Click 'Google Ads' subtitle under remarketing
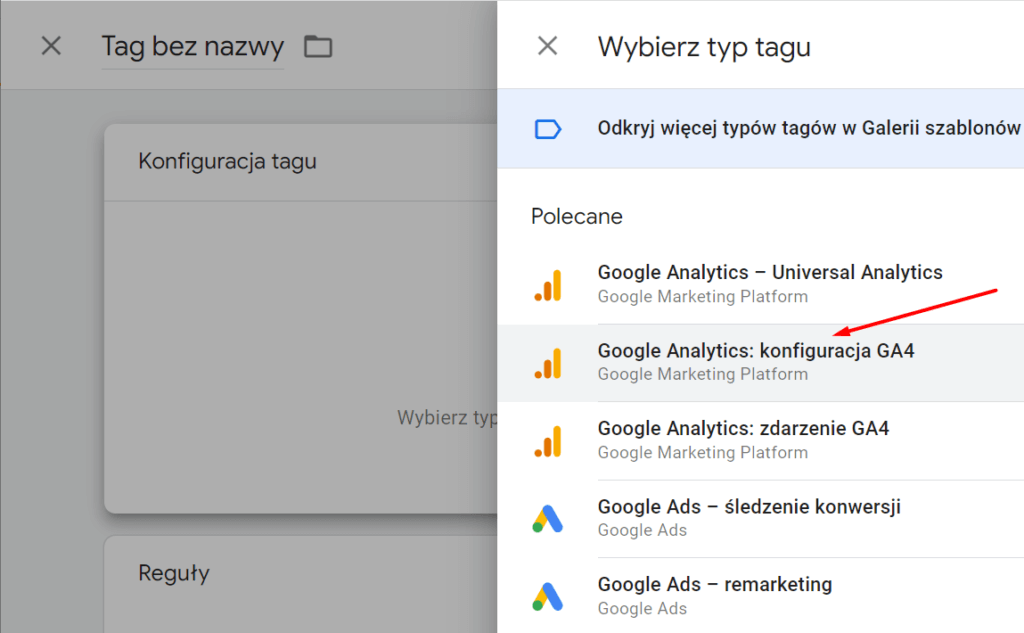This screenshot has height=633, width=1024. coord(642,609)
